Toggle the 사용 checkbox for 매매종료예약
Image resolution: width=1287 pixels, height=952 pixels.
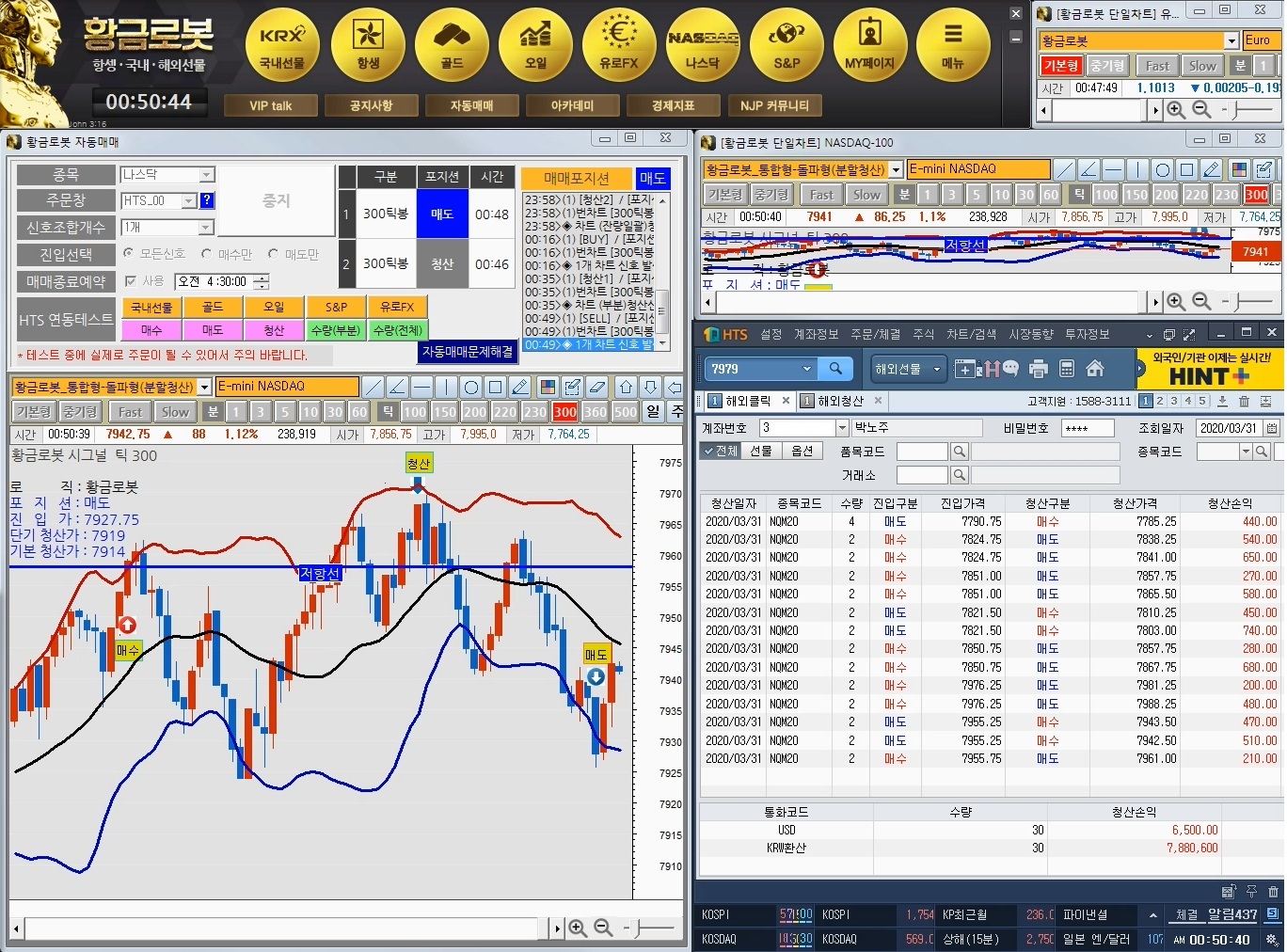[130, 281]
